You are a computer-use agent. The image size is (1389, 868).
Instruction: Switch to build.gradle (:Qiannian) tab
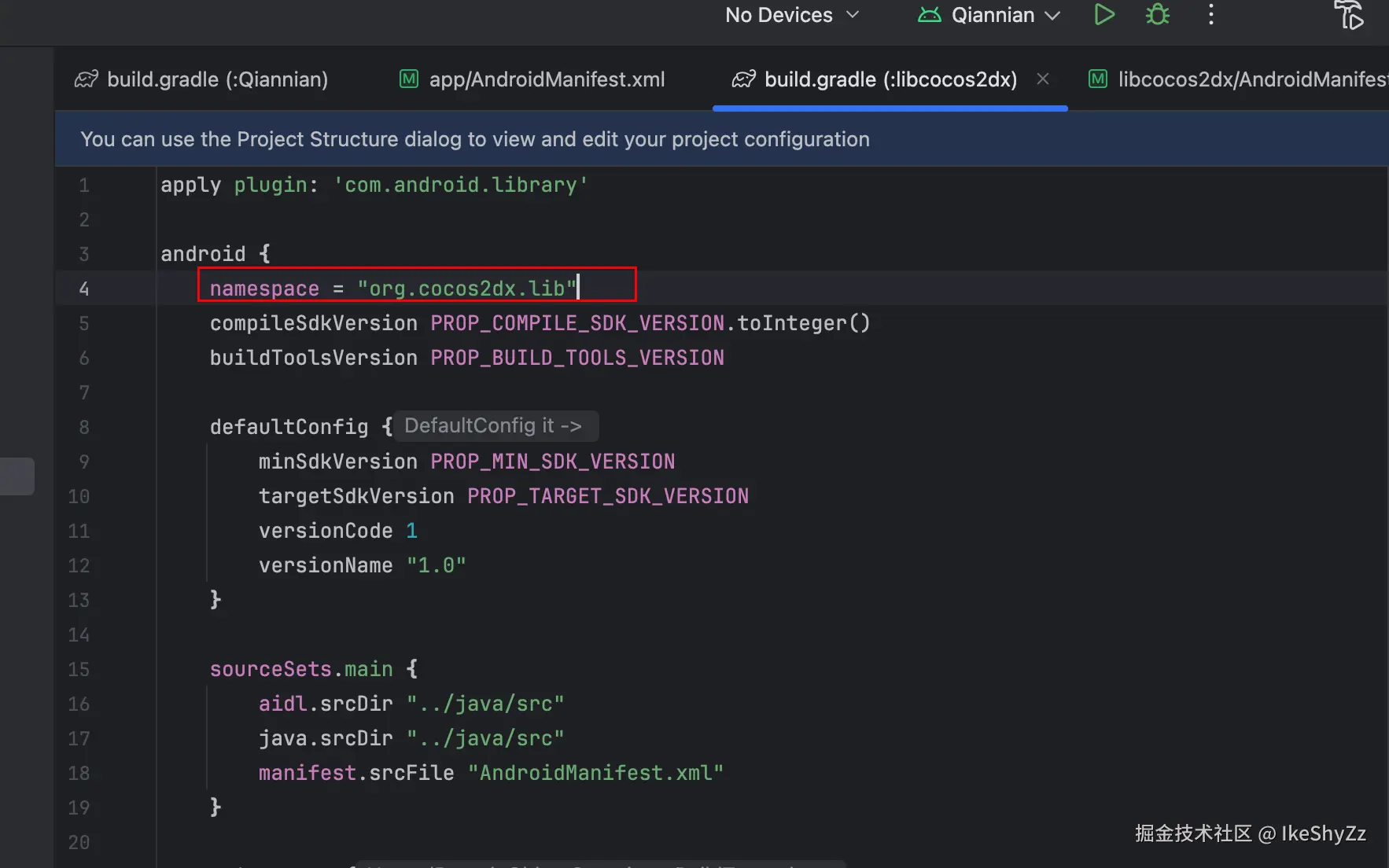click(217, 79)
